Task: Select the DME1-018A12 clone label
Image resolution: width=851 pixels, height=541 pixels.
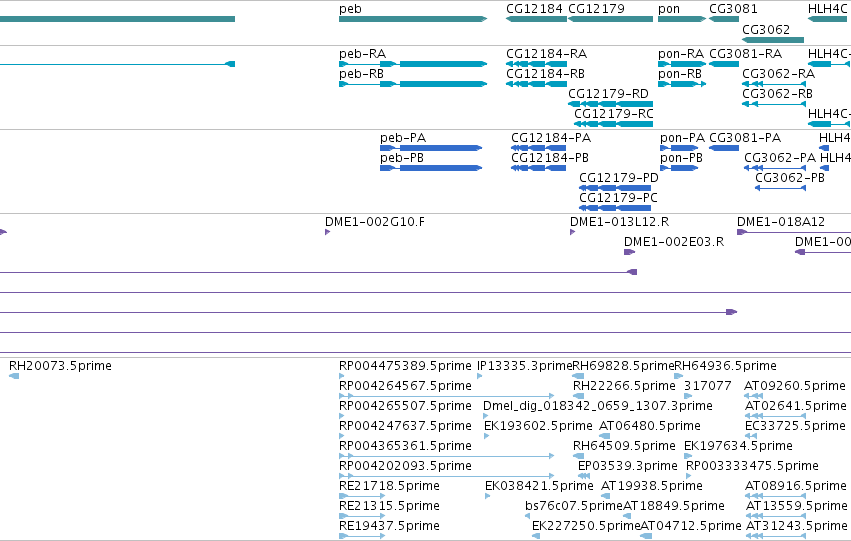Action: click(x=781, y=222)
